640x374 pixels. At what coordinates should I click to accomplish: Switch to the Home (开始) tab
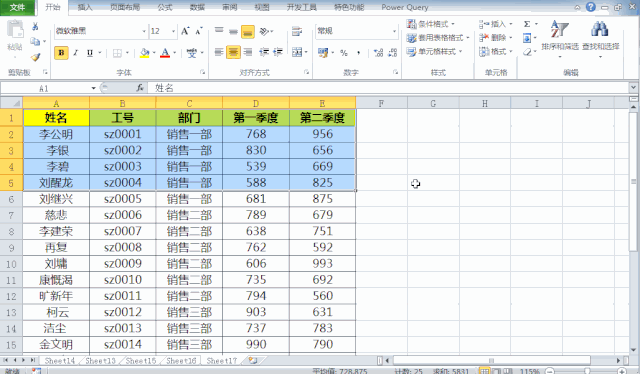pyautogui.click(x=53, y=7)
